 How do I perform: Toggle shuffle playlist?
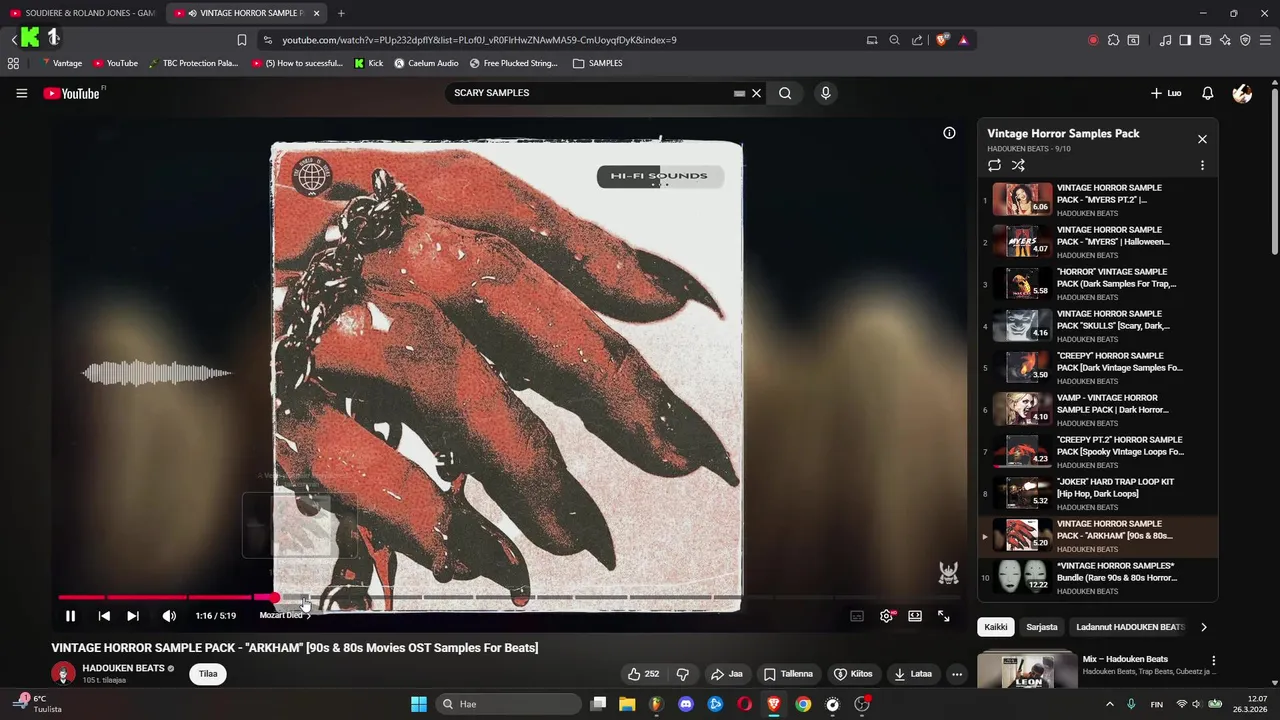coord(1018,165)
